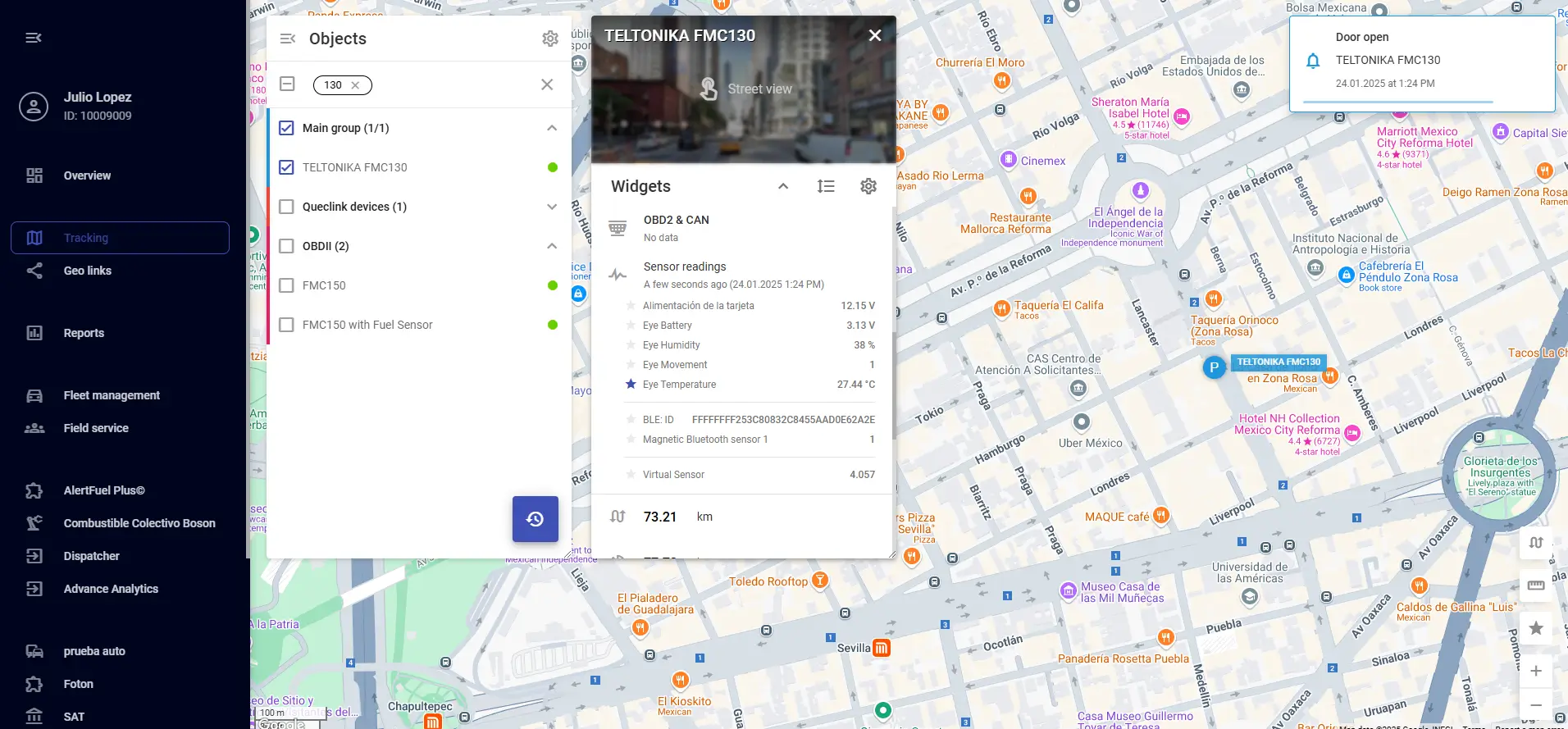Viewport: 1568px width, 729px height.
Task: Open Combustible Colectivo Boson plugin
Action: [120, 523]
